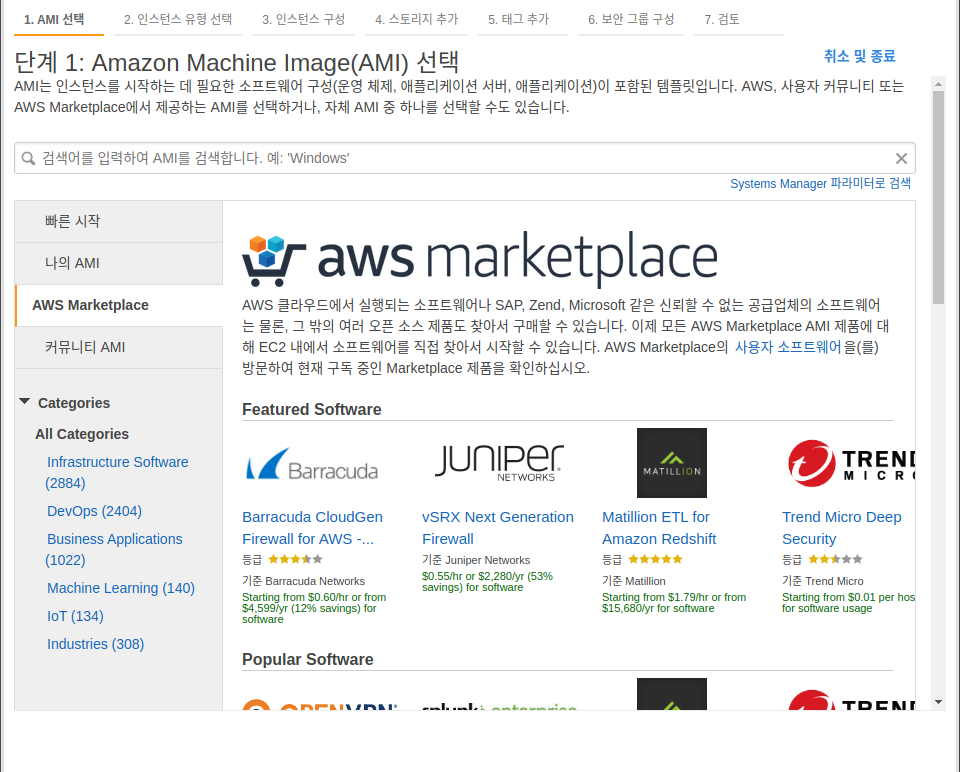Go to step 2 인스턴스 유형 선택 tab
Image resolution: width=960 pixels, height=772 pixels.
[178, 20]
